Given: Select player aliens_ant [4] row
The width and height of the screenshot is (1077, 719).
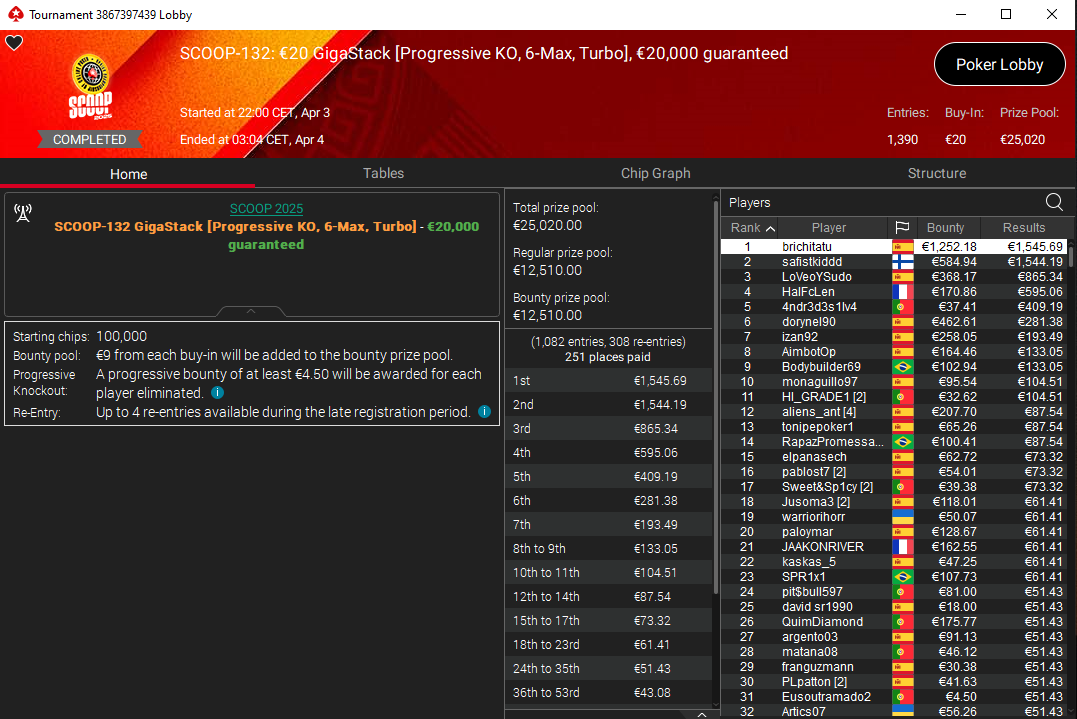Looking at the screenshot, I should coord(894,411).
